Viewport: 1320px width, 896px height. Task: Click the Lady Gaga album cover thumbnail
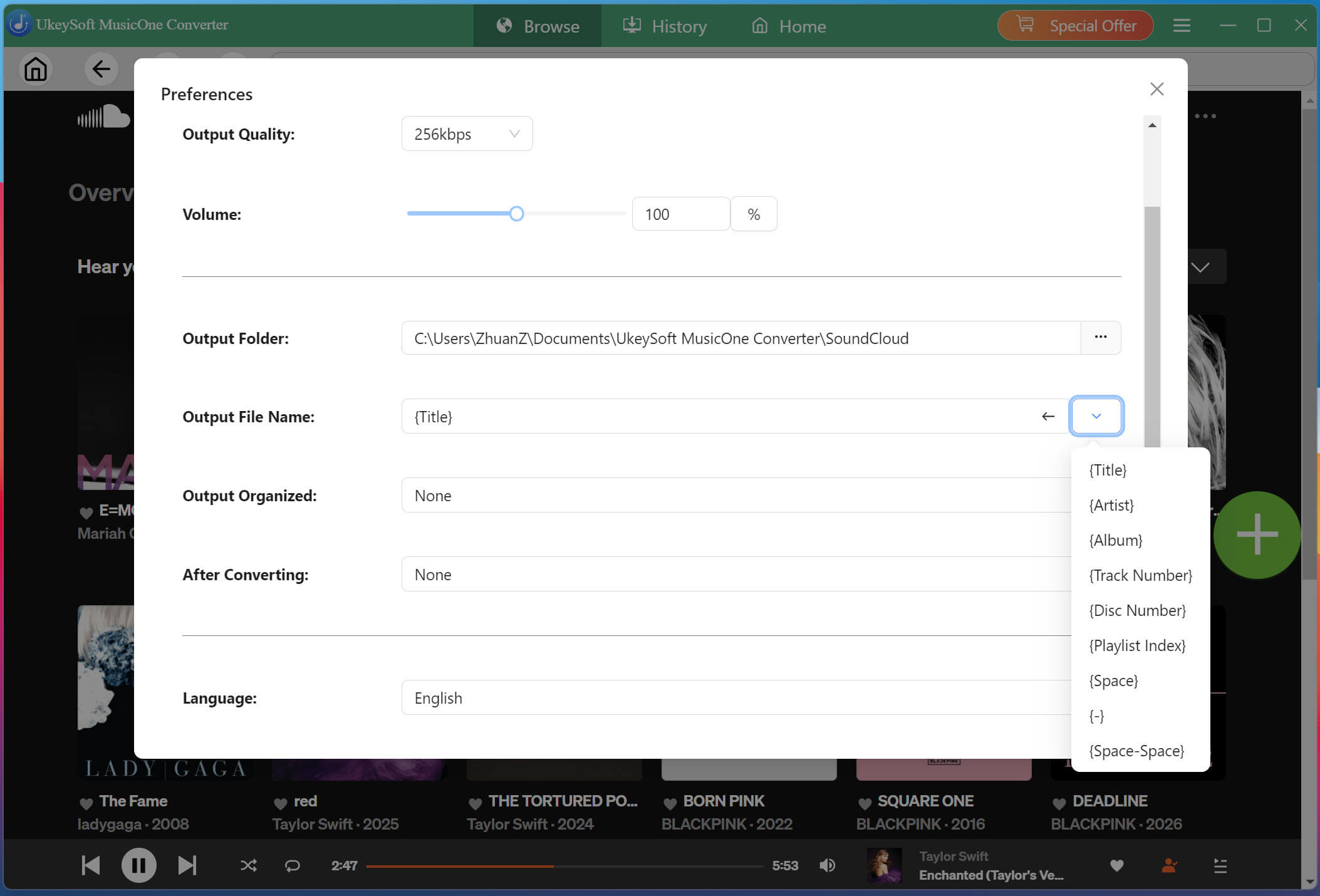[x=105, y=692]
